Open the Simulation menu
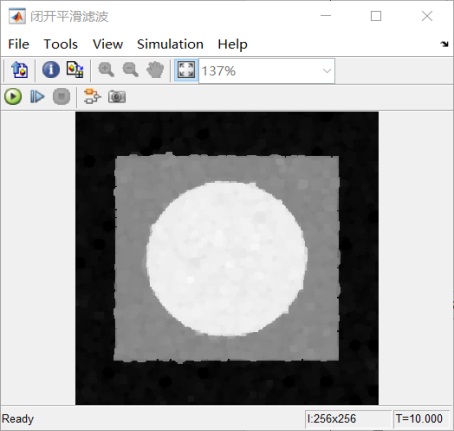 click(x=170, y=44)
